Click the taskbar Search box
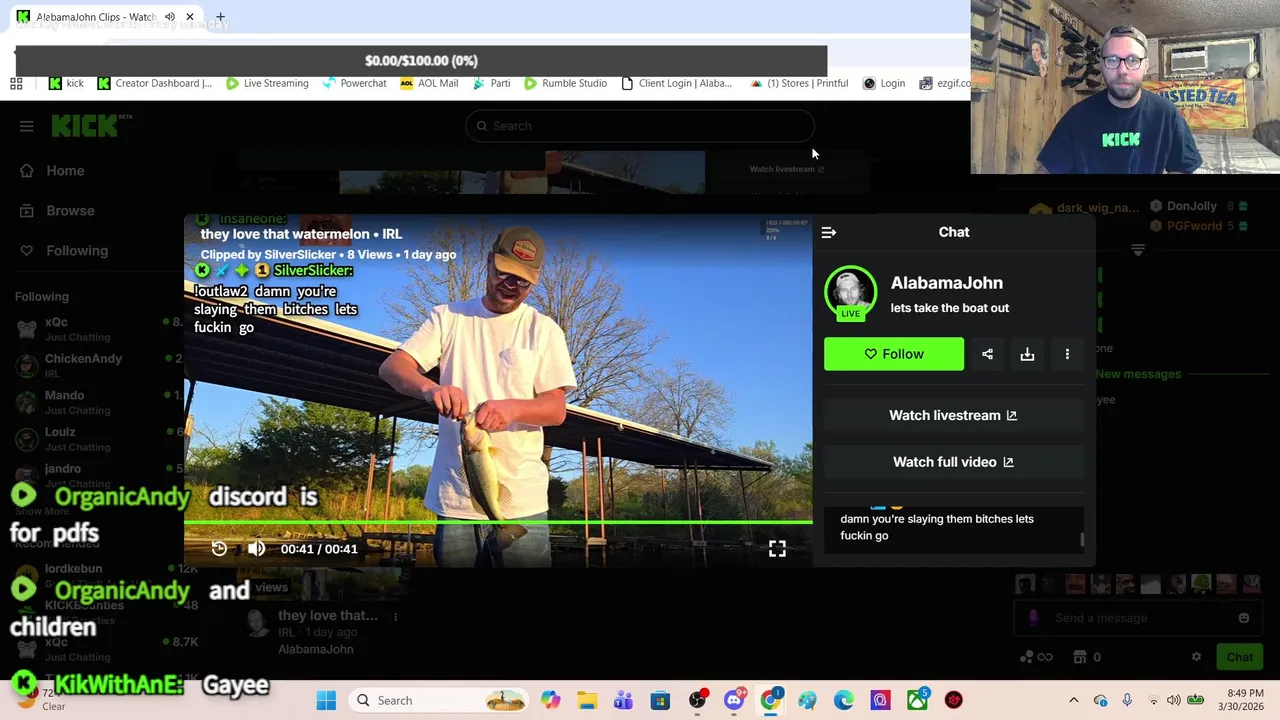 pos(439,701)
